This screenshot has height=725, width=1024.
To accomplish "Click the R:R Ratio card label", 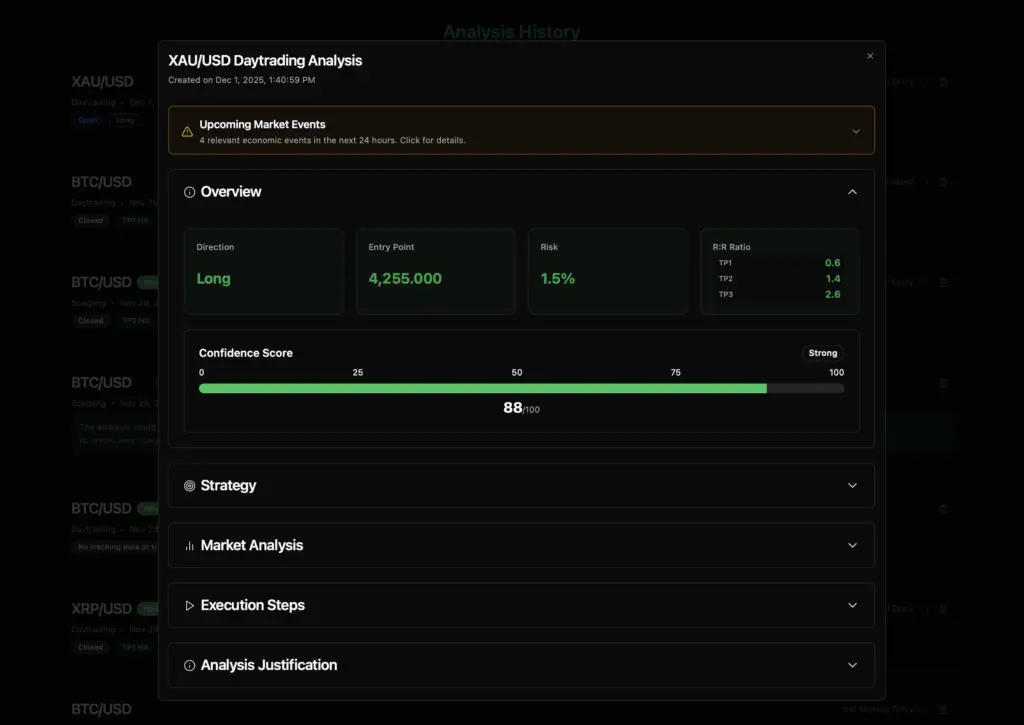I will (x=731, y=247).
